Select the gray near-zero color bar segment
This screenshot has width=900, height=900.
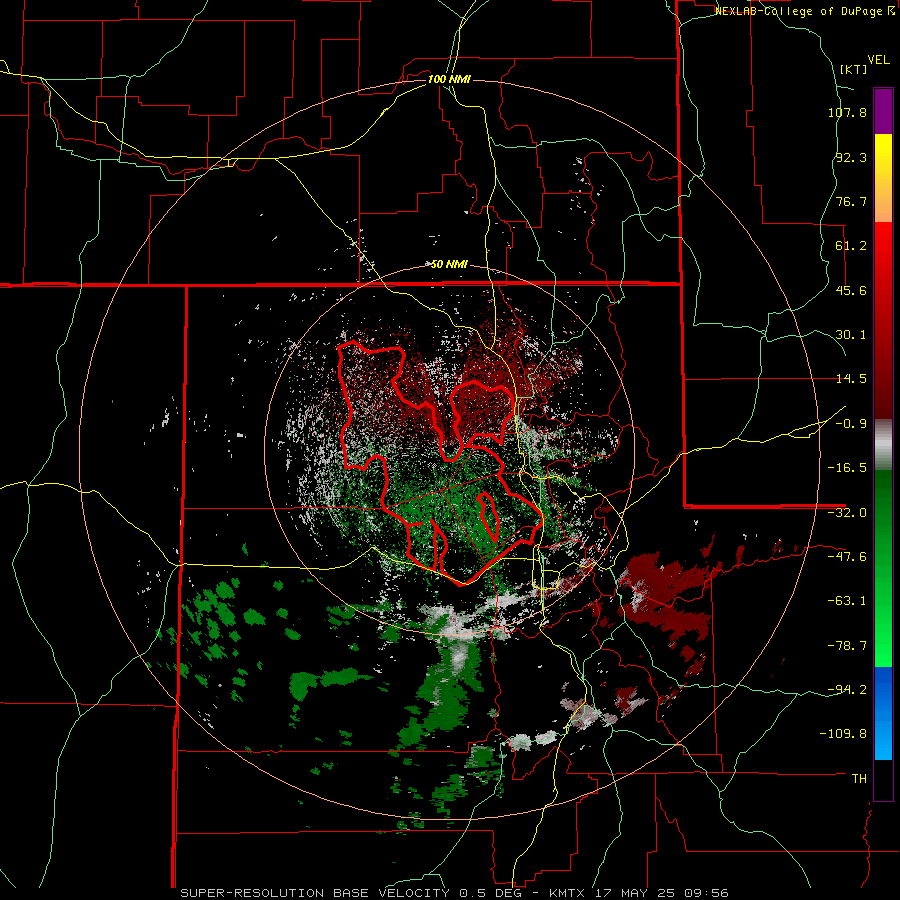883,444
